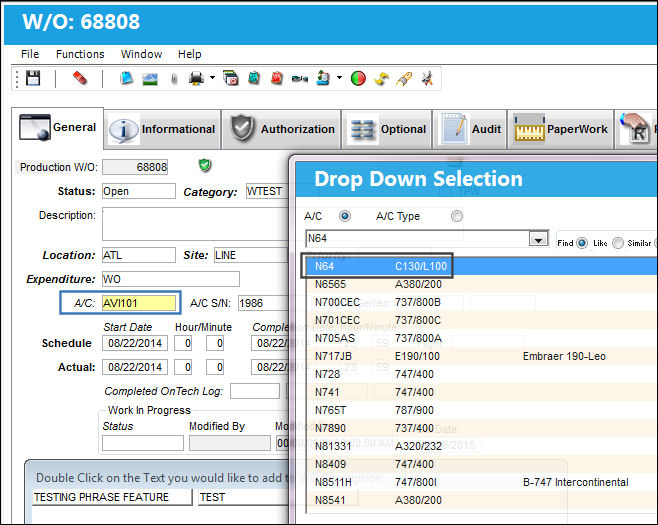Click the Save floppy disk icon
The width and height of the screenshot is (658, 525).
pos(33,78)
